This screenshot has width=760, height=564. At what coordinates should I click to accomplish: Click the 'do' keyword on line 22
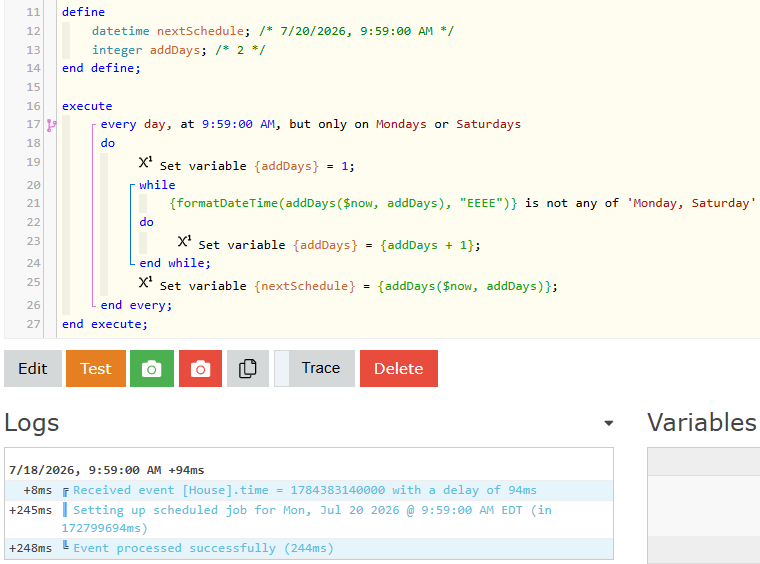(x=146, y=222)
